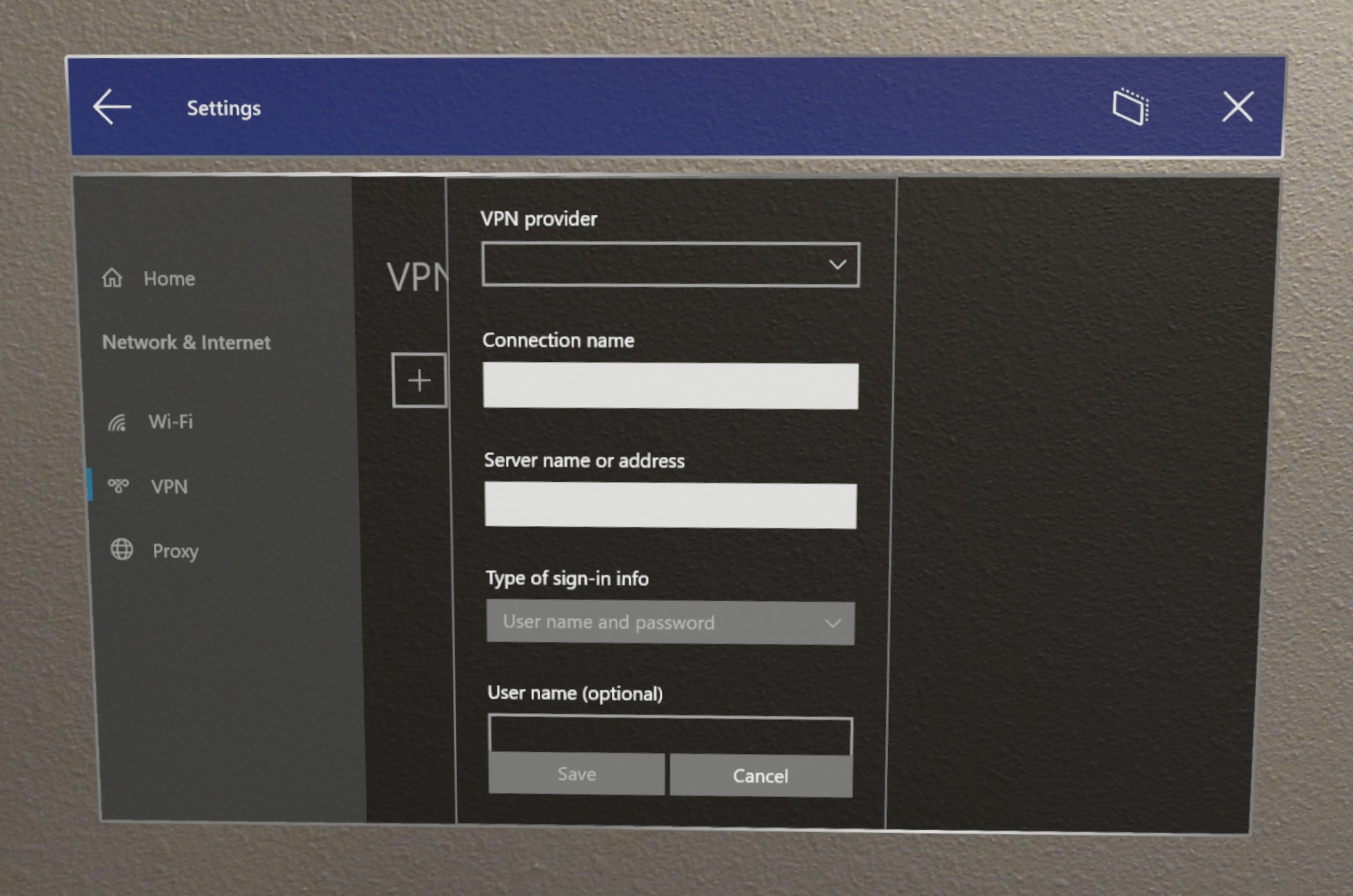The height and width of the screenshot is (896, 1353).
Task: Click the Home navigation icon
Action: tap(113, 278)
